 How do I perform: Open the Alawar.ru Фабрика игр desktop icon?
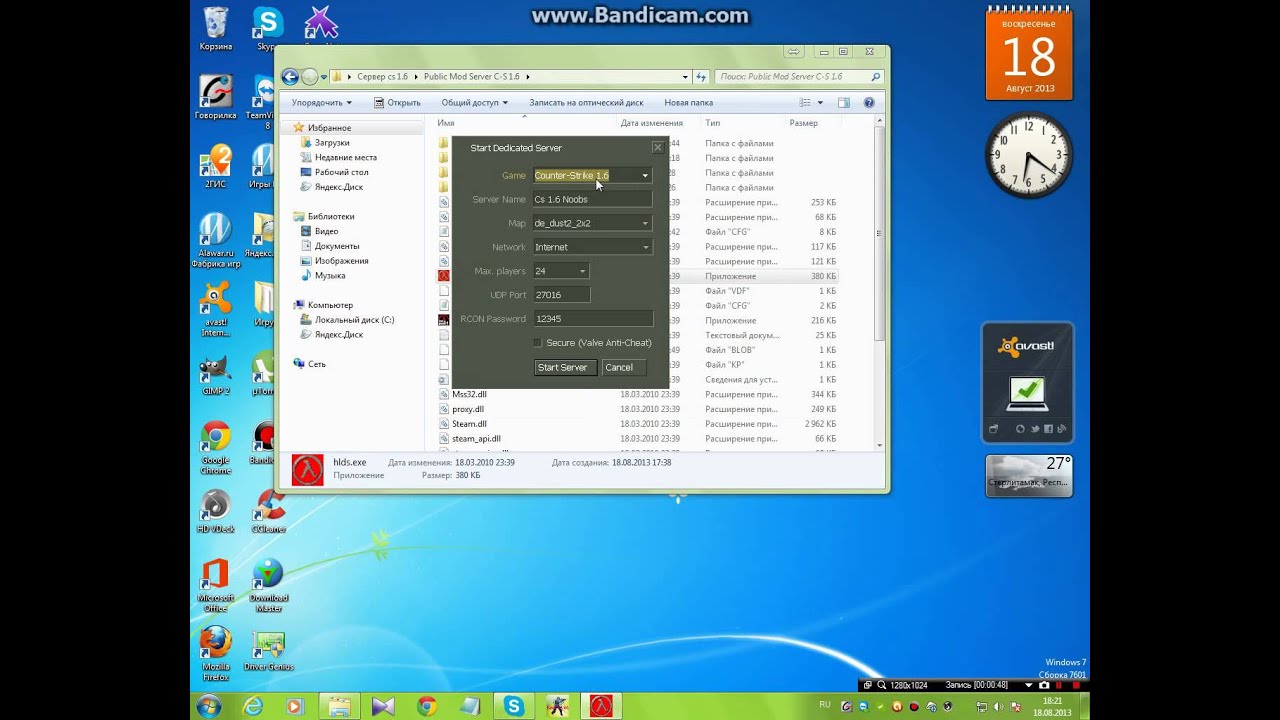(215, 241)
